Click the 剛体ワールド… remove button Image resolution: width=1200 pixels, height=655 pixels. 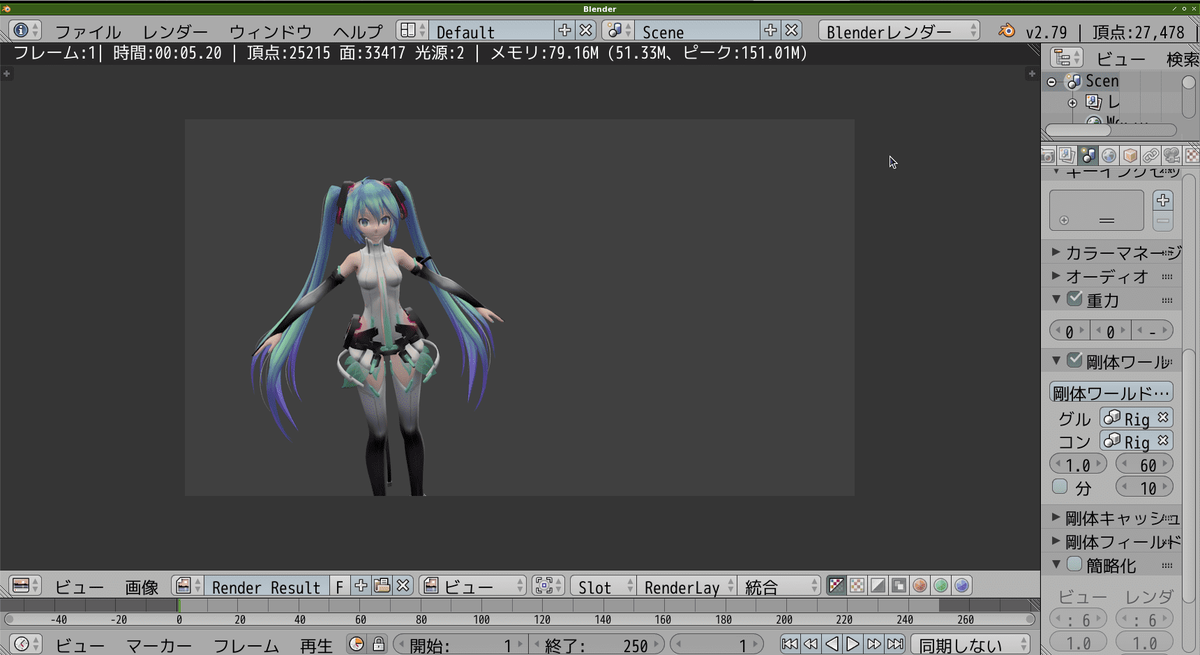(x=1111, y=393)
